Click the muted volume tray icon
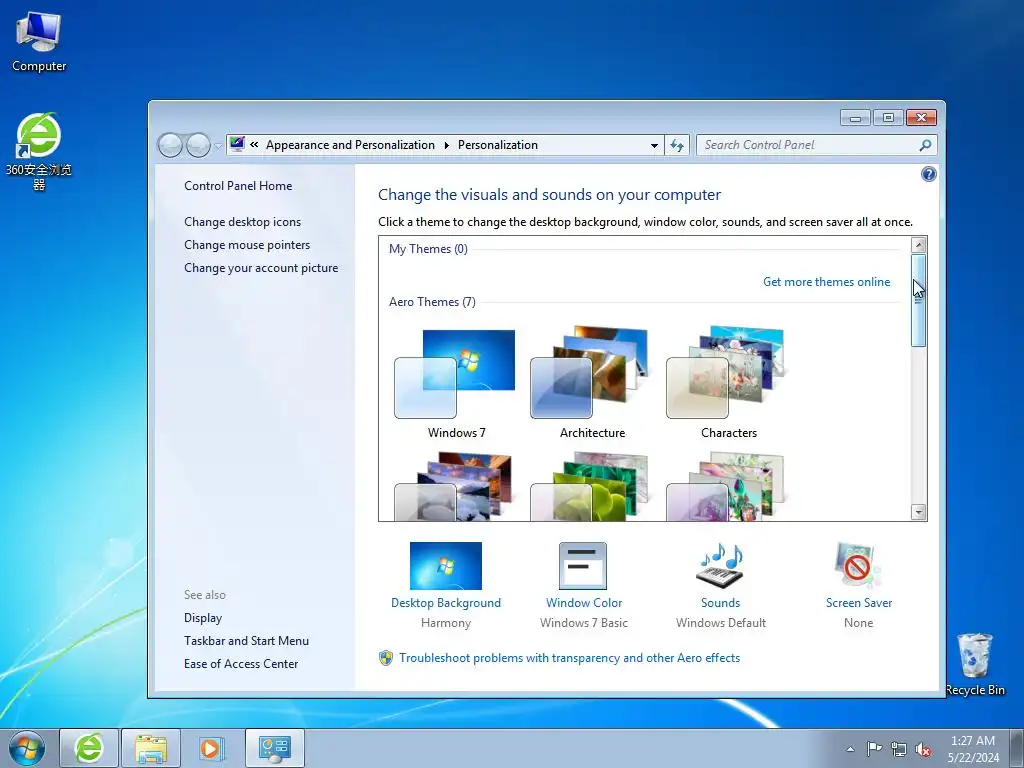 [923, 749]
